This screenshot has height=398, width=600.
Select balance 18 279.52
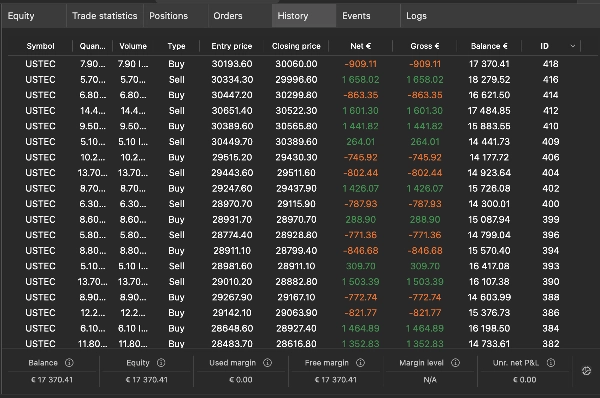(x=489, y=80)
